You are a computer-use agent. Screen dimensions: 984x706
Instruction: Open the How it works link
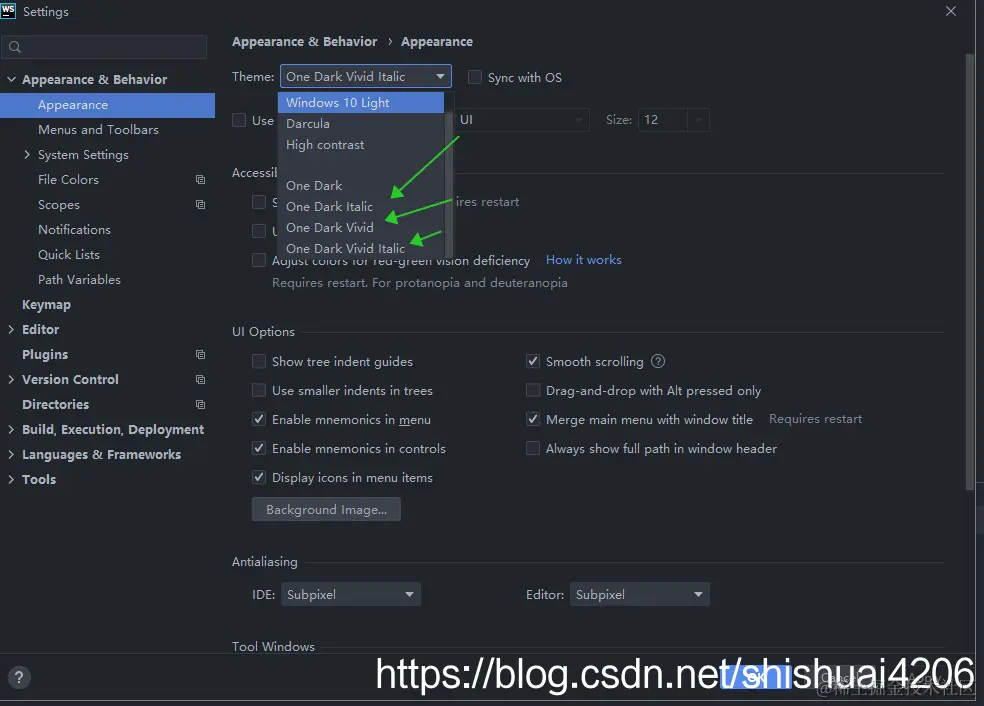[584, 260]
